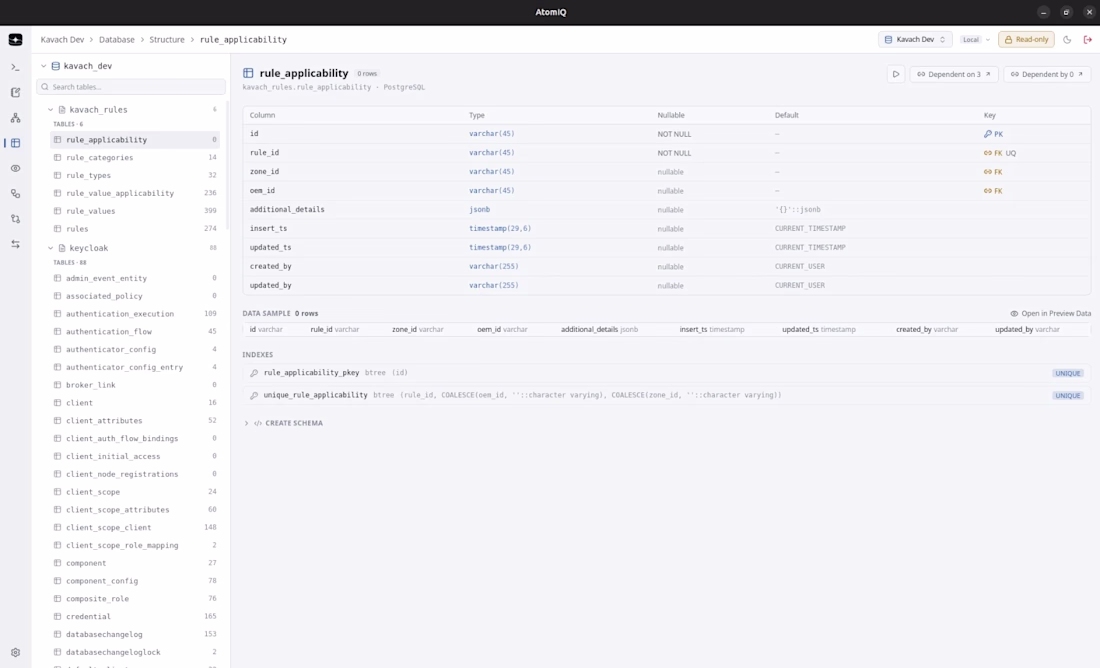
Task: Go to Structure breadcrumb
Action: [x=167, y=40]
